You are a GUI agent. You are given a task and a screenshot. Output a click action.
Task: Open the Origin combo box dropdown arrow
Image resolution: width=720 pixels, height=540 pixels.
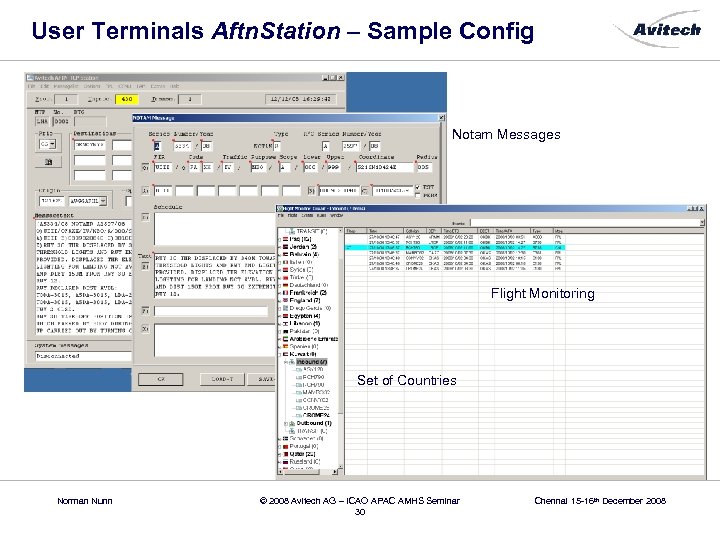click(x=103, y=201)
